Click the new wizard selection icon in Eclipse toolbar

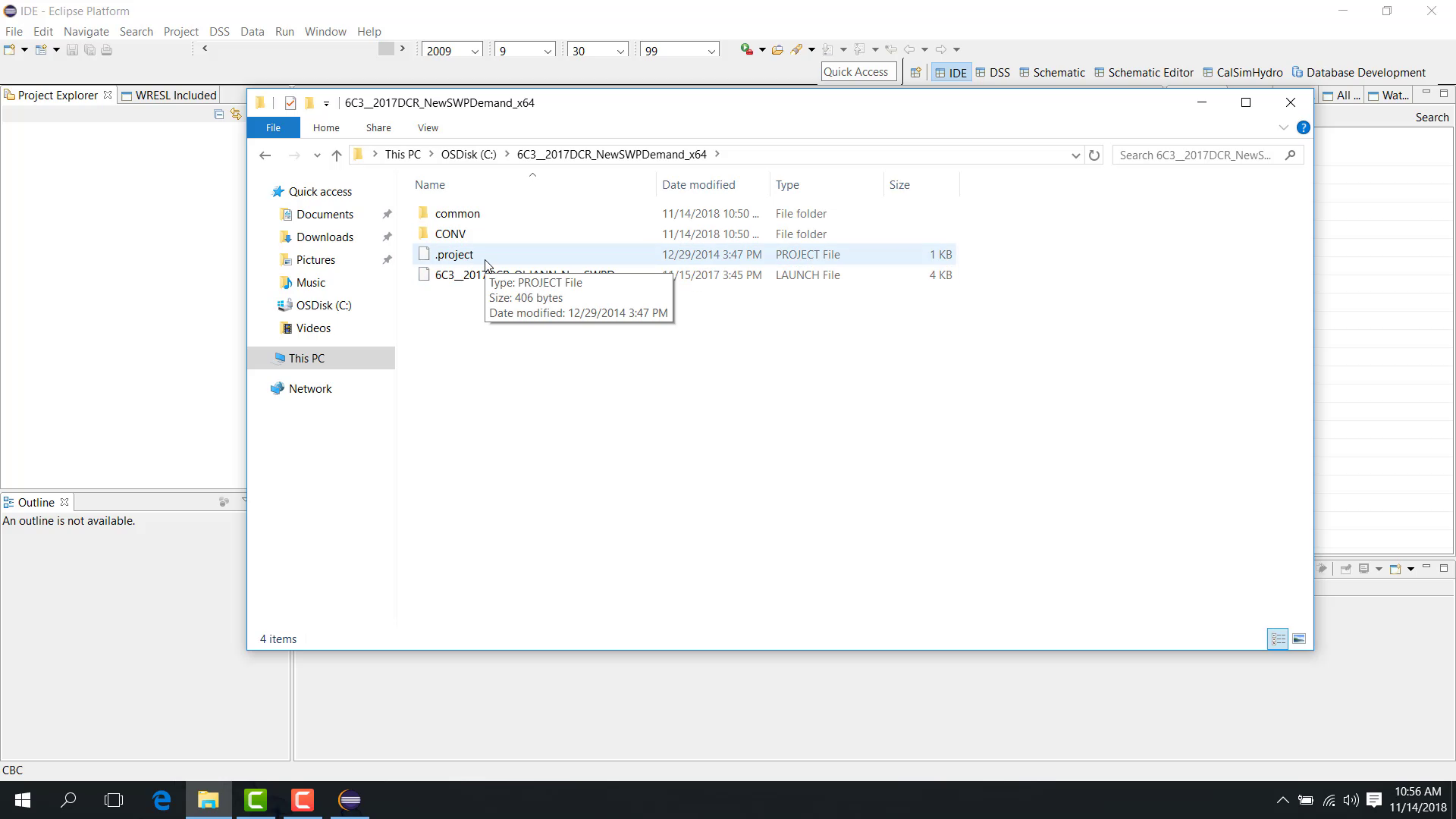[41, 50]
